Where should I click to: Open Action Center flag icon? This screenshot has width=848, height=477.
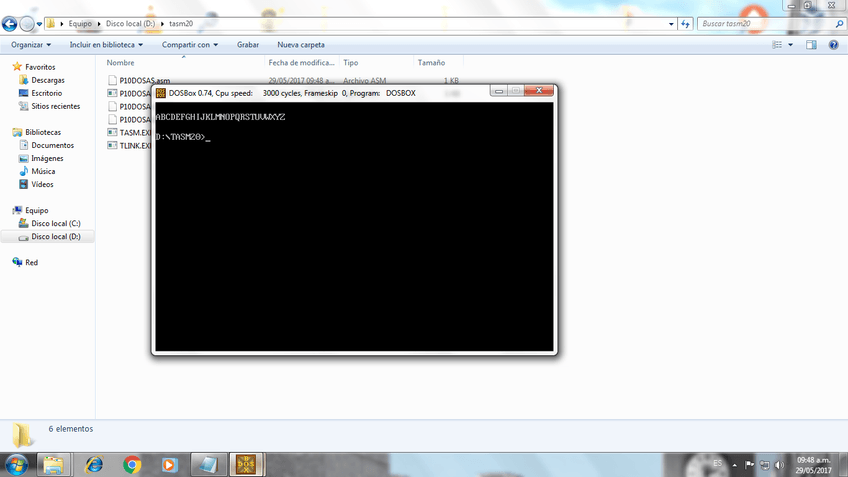(x=749, y=465)
